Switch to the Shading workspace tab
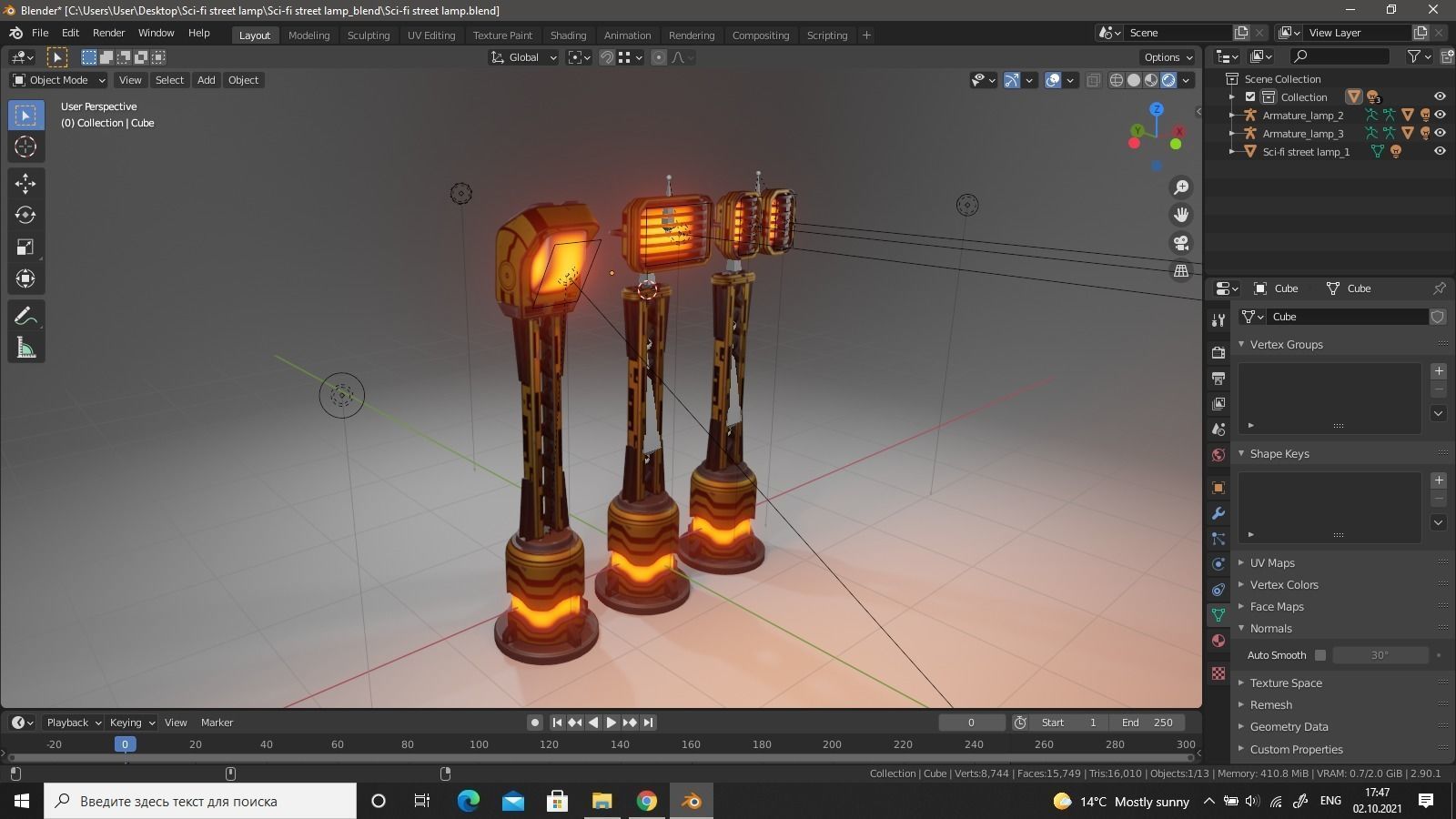Screen dimensions: 1456x819 (568, 35)
